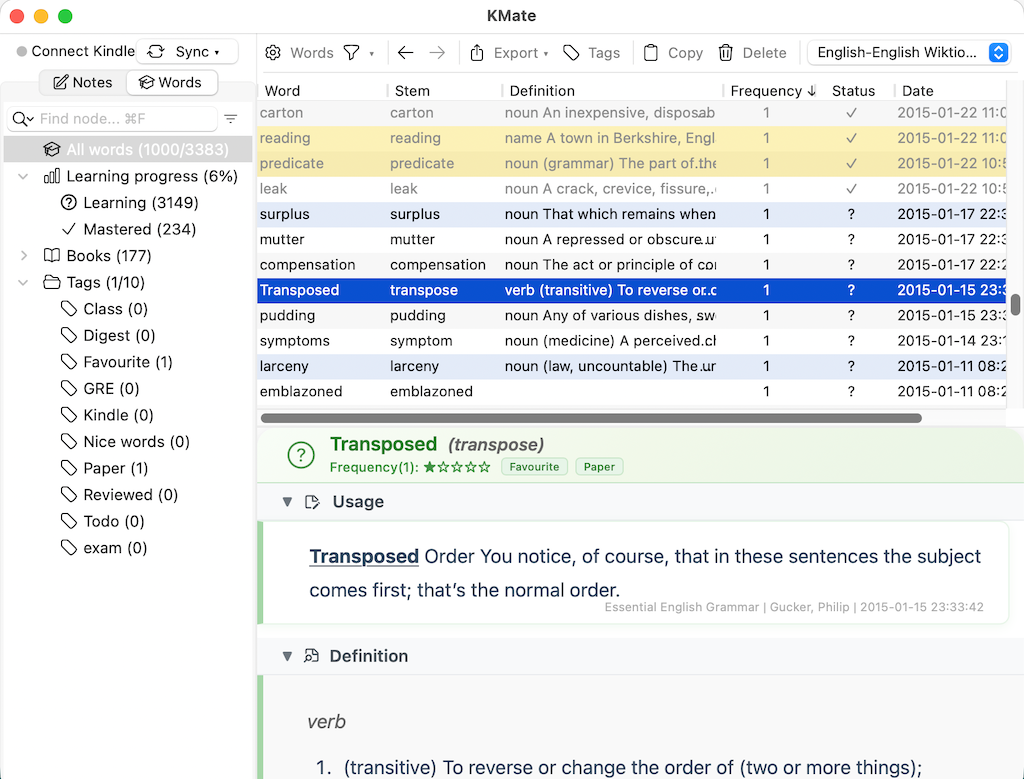Click the back navigation arrow
This screenshot has width=1024, height=779.
[405, 53]
